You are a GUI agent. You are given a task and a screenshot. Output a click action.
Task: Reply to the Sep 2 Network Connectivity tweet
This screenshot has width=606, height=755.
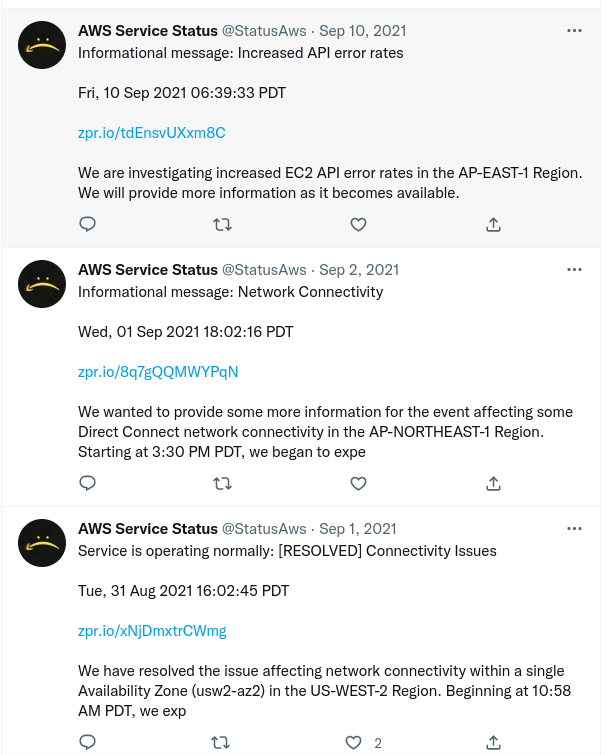87,484
